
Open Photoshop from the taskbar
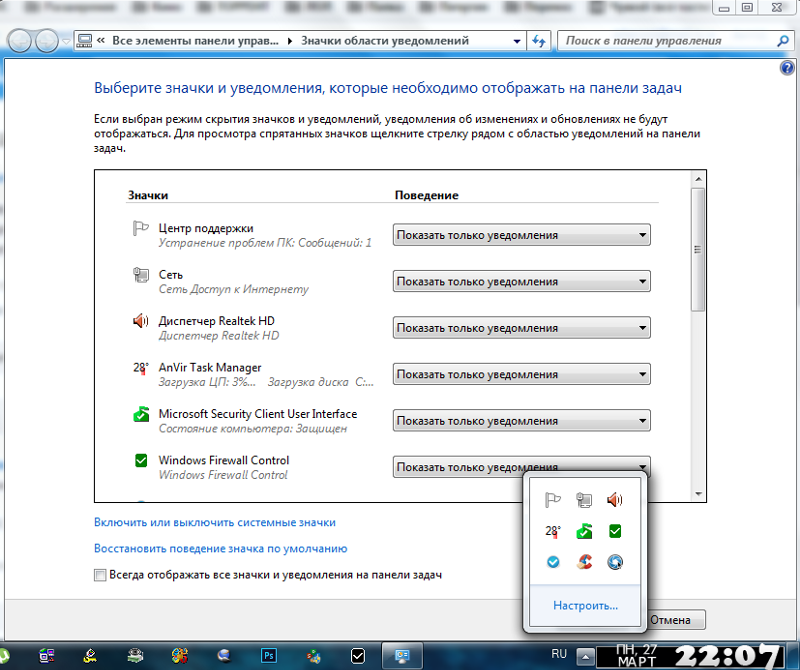[x=268, y=656]
